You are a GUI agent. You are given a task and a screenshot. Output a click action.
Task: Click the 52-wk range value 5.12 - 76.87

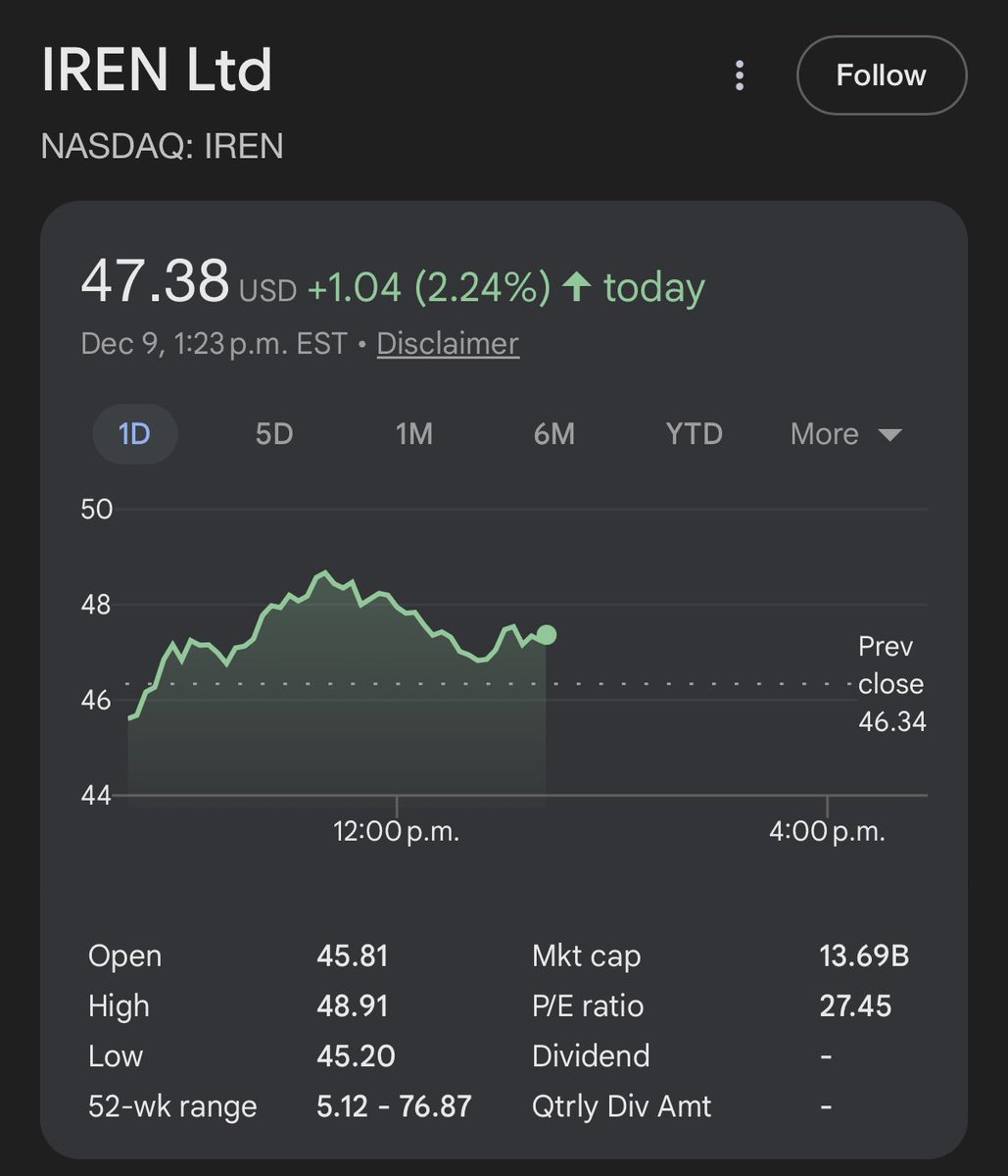[x=395, y=1106]
